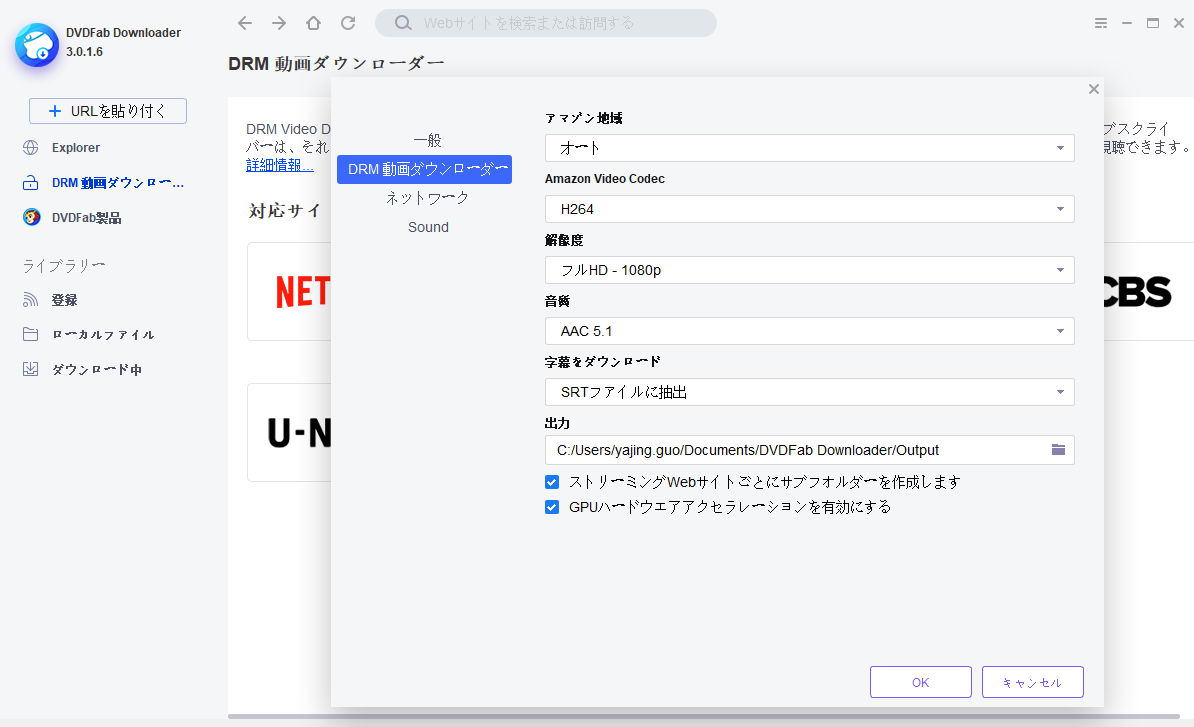Confirm settings with the OK button

click(921, 682)
